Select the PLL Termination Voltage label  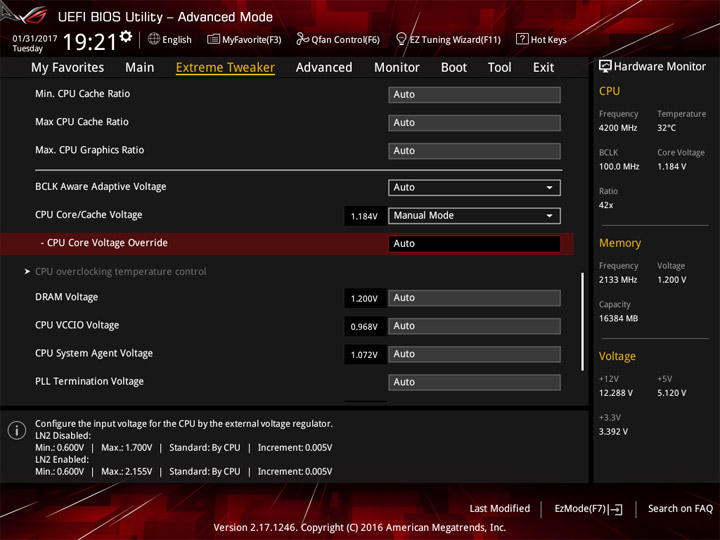pyautogui.click(x=89, y=381)
